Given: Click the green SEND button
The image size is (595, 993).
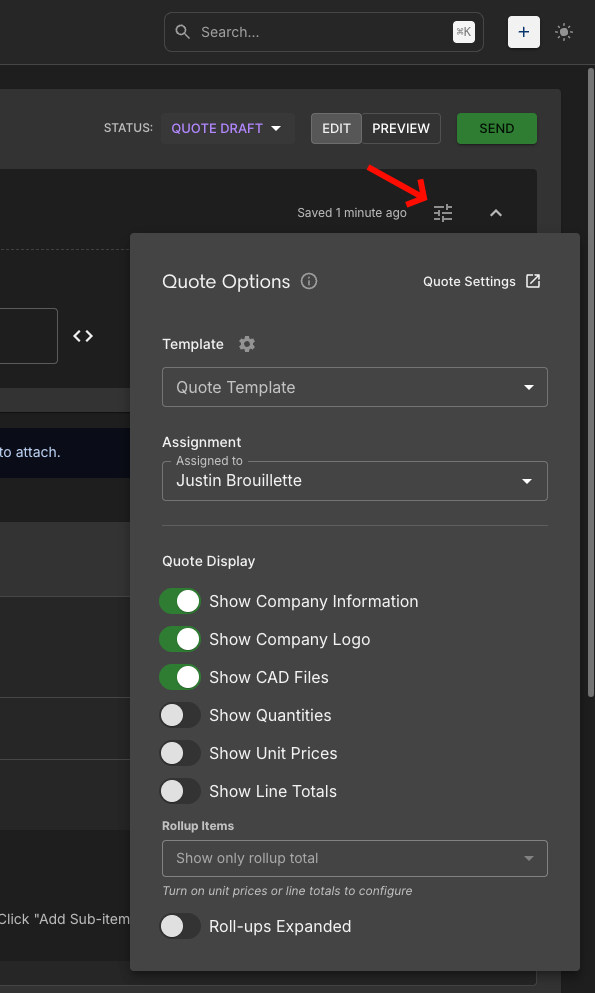Looking at the screenshot, I should (x=496, y=128).
